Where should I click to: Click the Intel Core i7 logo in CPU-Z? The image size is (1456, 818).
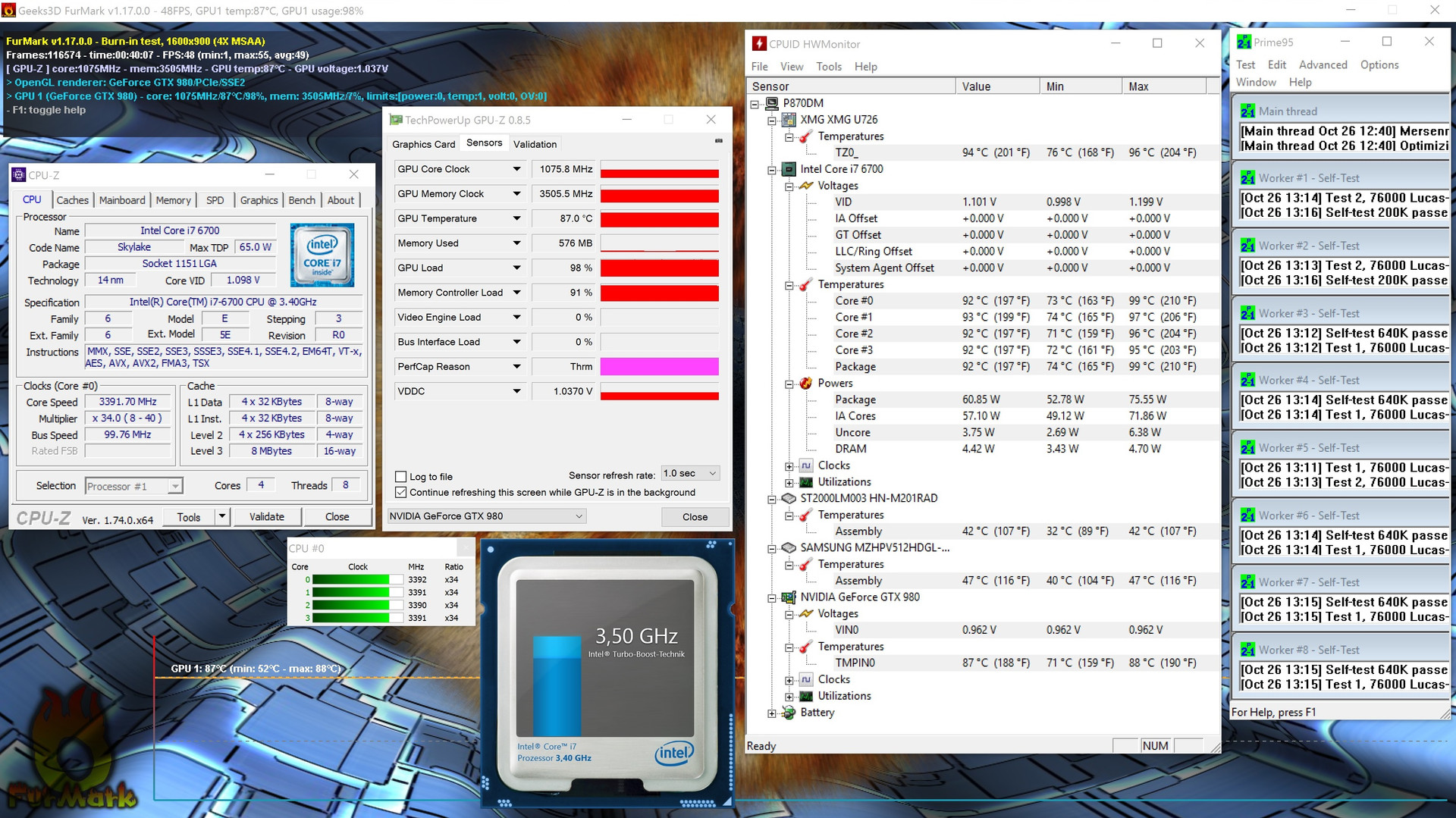tap(322, 255)
